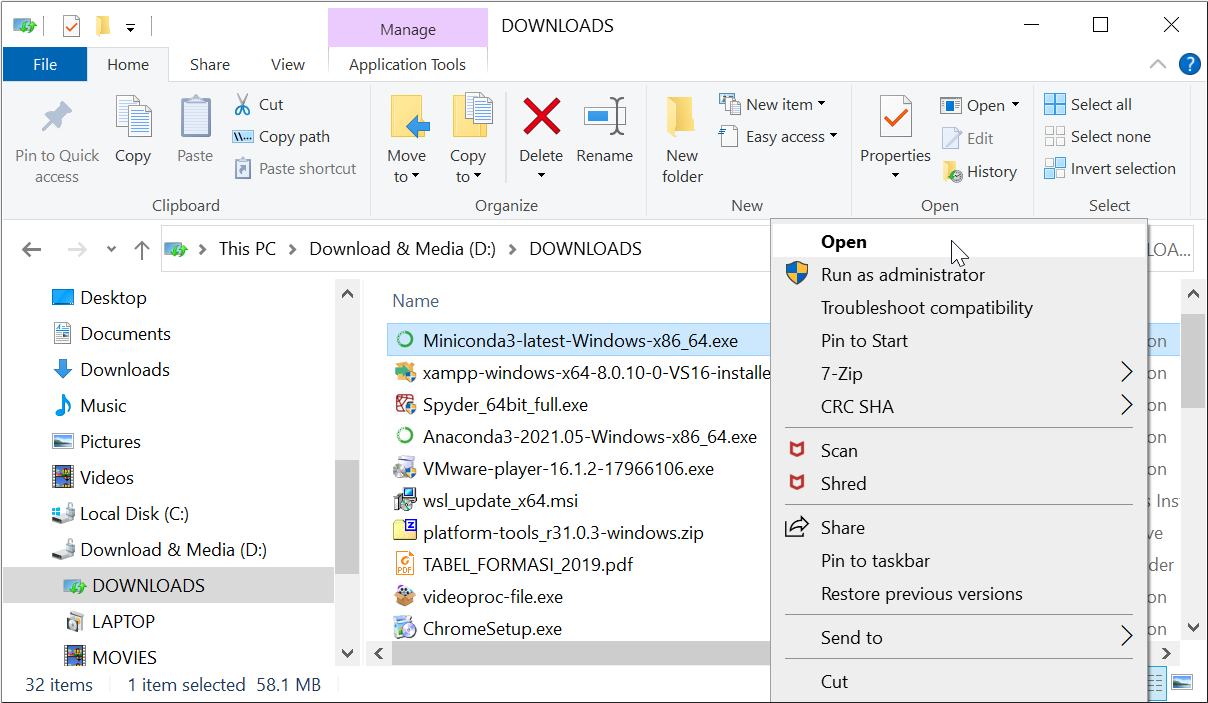Viewport: 1208px width, 703px height.
Task: Click the Manage contextual tab
Action: (407, 28)
